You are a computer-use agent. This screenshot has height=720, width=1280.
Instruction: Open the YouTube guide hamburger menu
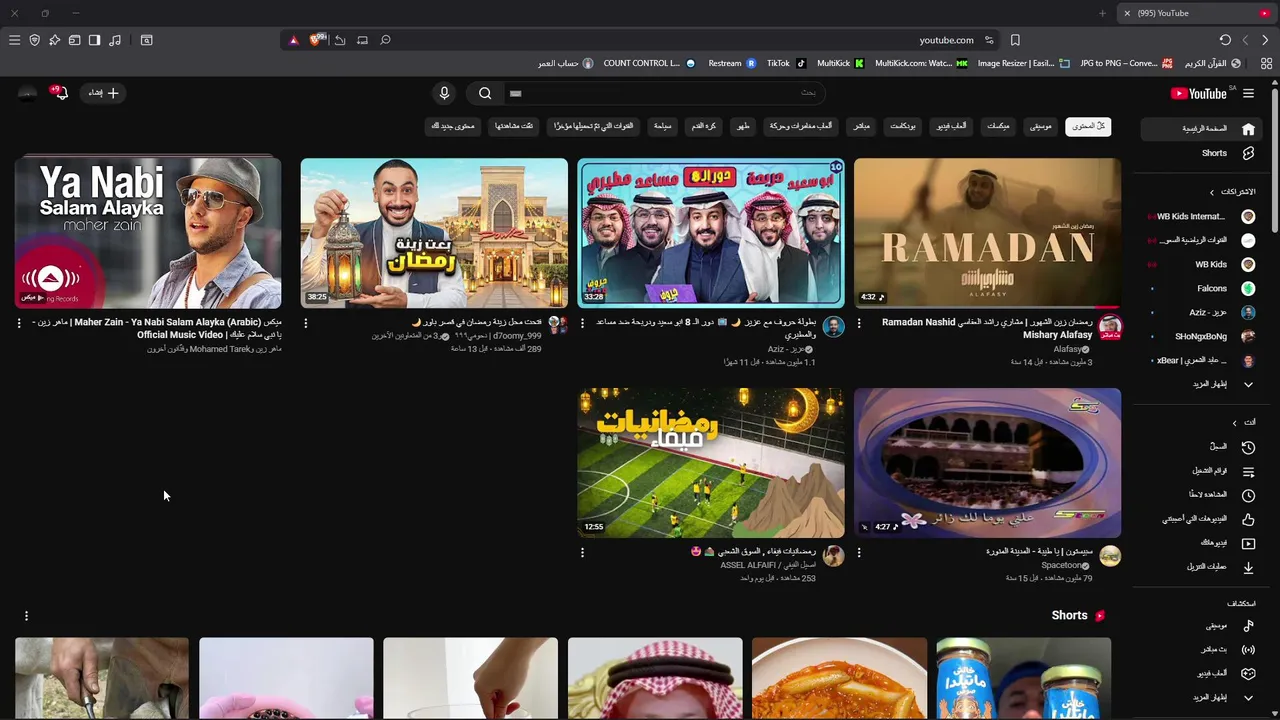pos(1248,93)
